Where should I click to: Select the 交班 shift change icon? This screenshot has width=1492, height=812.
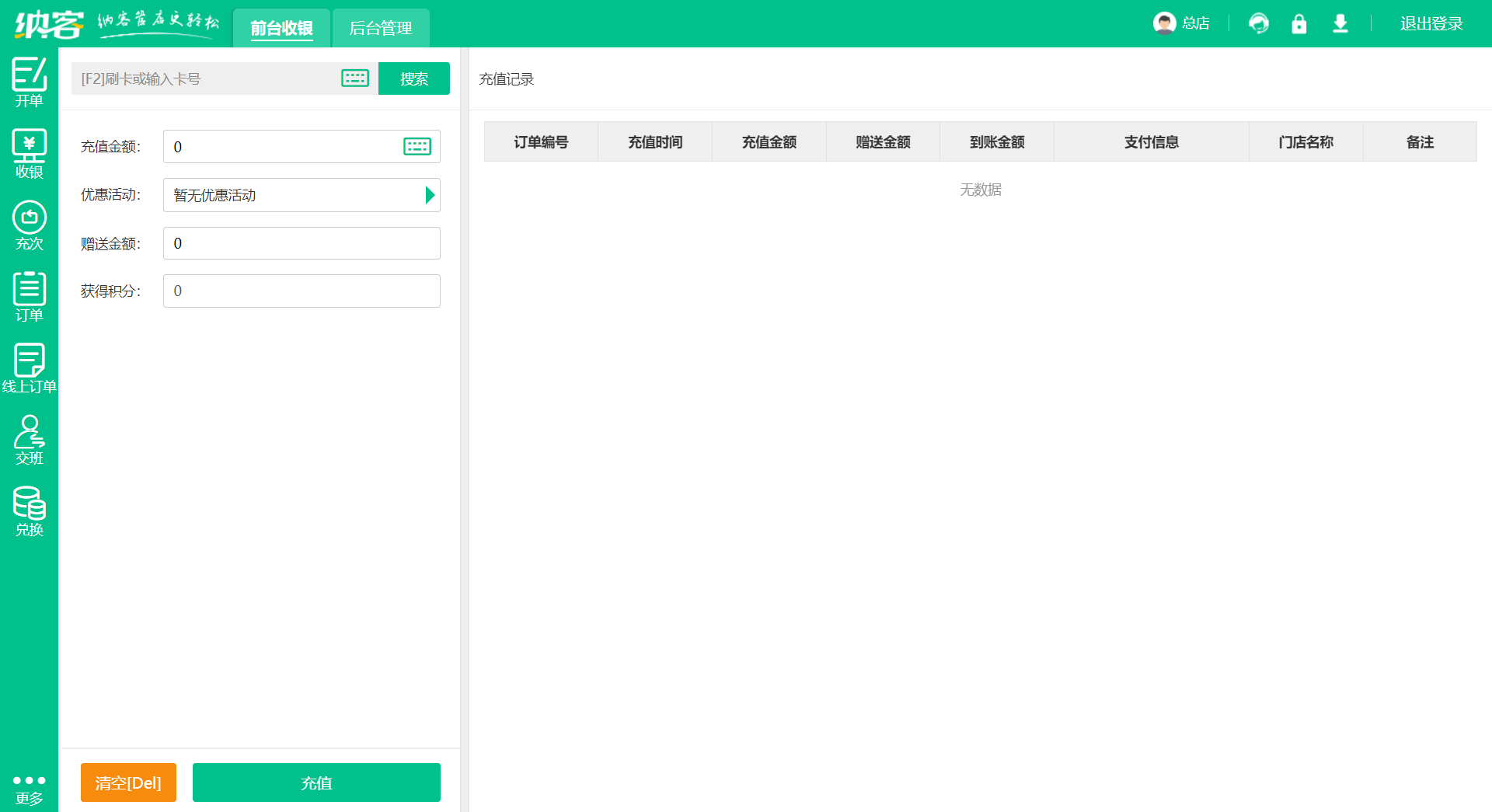pos(29,438)
